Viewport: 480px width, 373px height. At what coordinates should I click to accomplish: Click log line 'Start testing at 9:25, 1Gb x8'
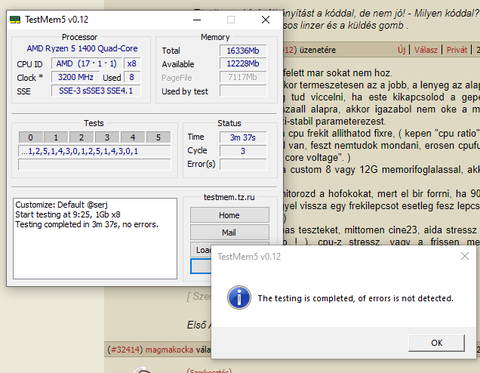(68, 215)
